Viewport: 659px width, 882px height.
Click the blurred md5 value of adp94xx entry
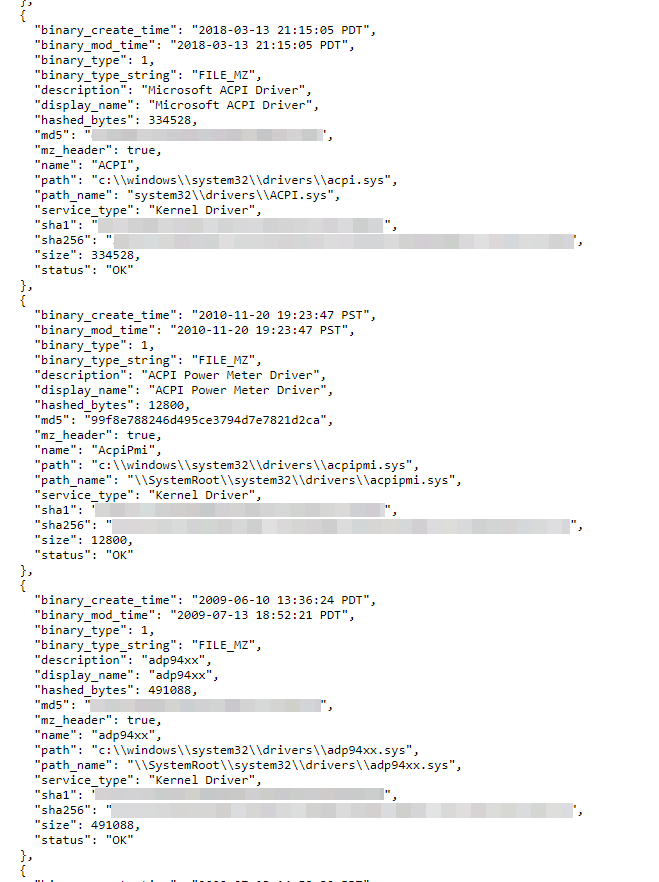[205, 705]
